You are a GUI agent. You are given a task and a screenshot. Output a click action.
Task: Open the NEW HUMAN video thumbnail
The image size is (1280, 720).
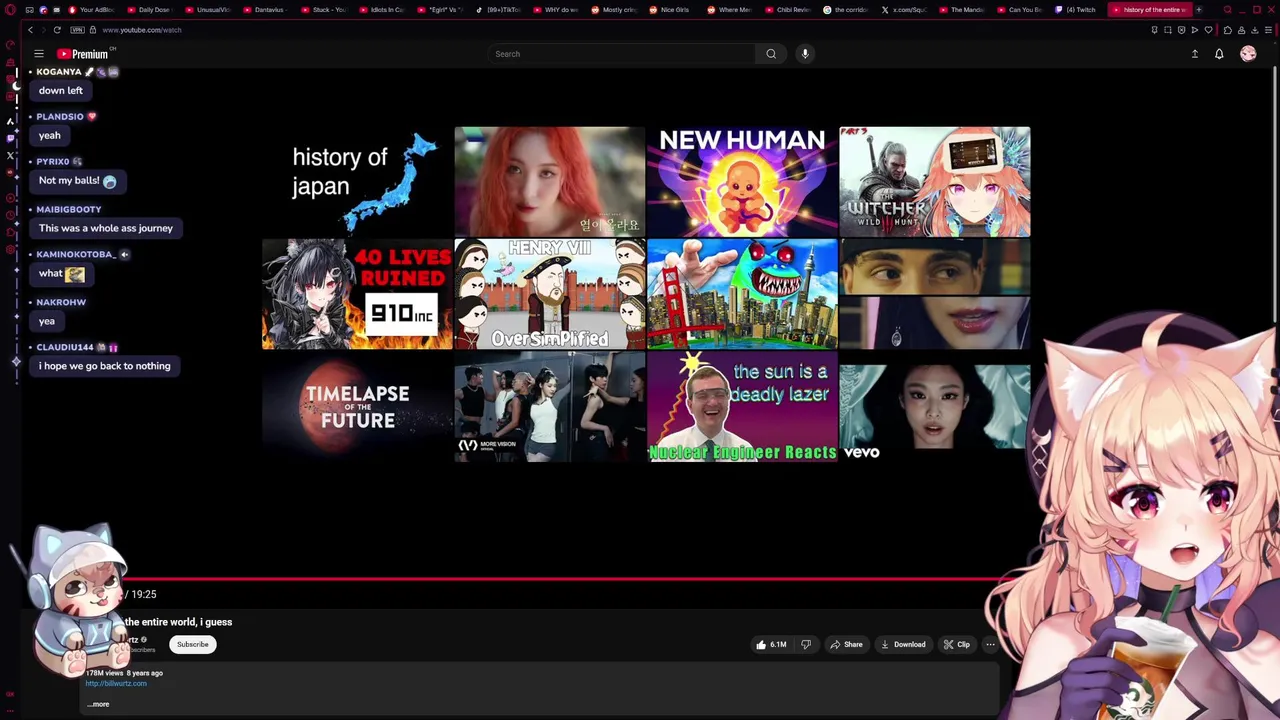742,181
